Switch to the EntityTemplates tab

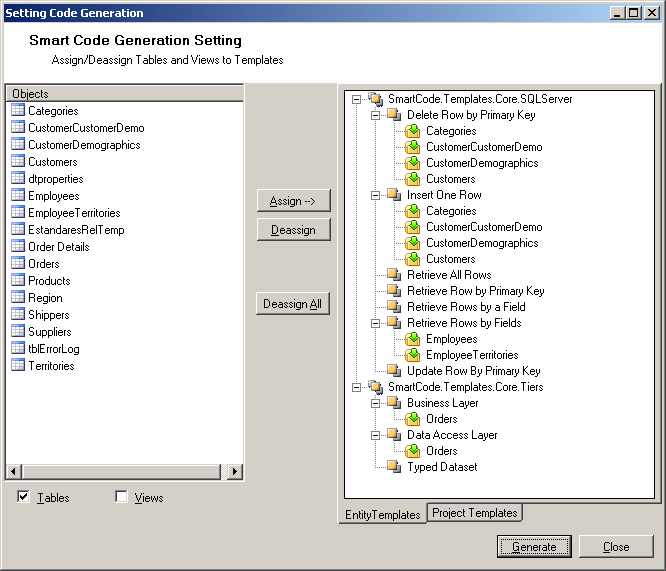(x=383, y=514)
